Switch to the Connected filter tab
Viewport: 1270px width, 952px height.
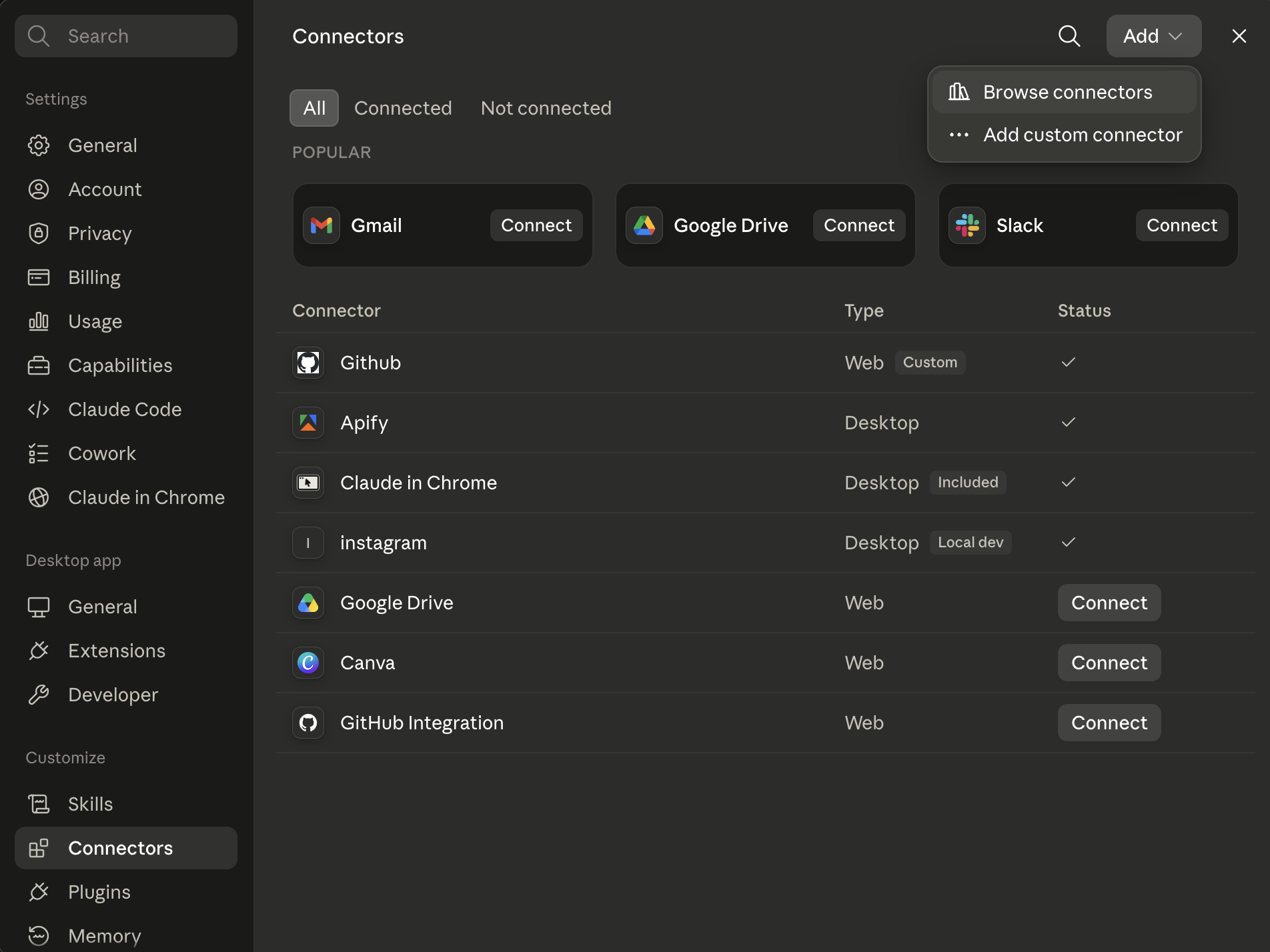403,108
